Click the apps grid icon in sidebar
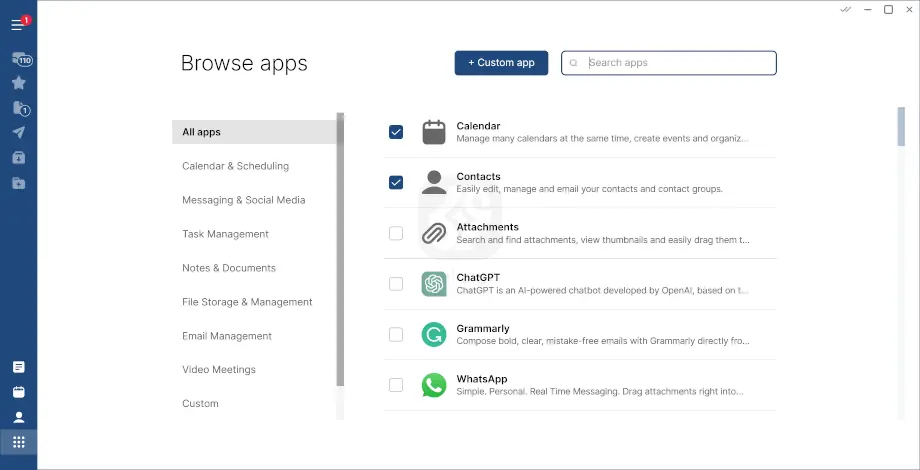This screenshot has width=920, height=470. pos(18,442)
